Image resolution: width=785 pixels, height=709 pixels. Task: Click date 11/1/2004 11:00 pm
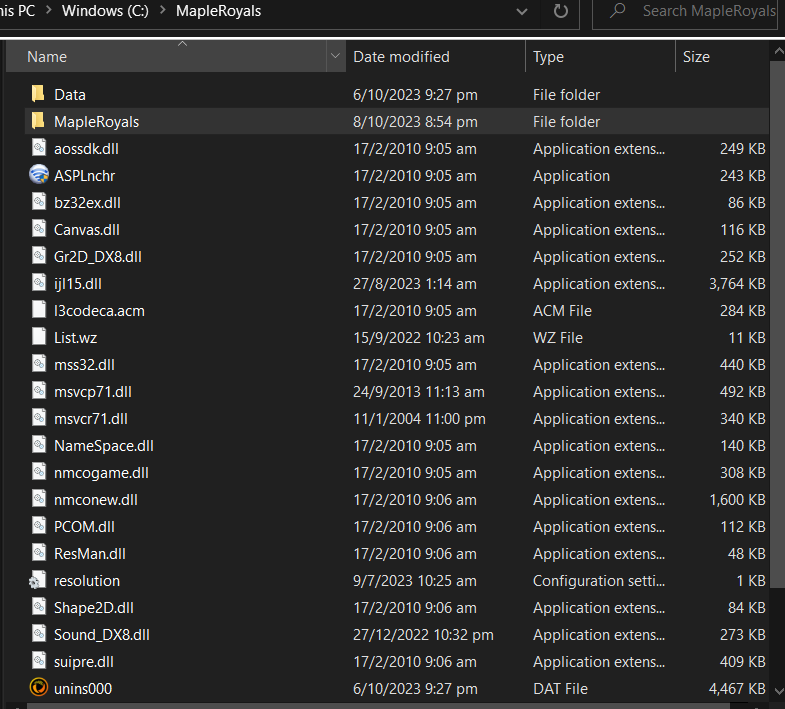(x=419, y=419)
